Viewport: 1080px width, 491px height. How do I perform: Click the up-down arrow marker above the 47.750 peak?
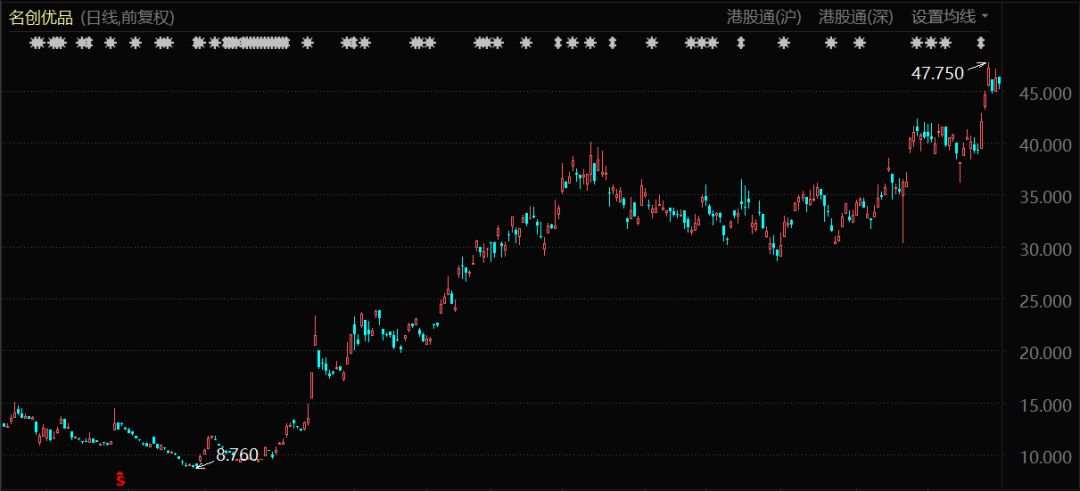pos(981,42)
